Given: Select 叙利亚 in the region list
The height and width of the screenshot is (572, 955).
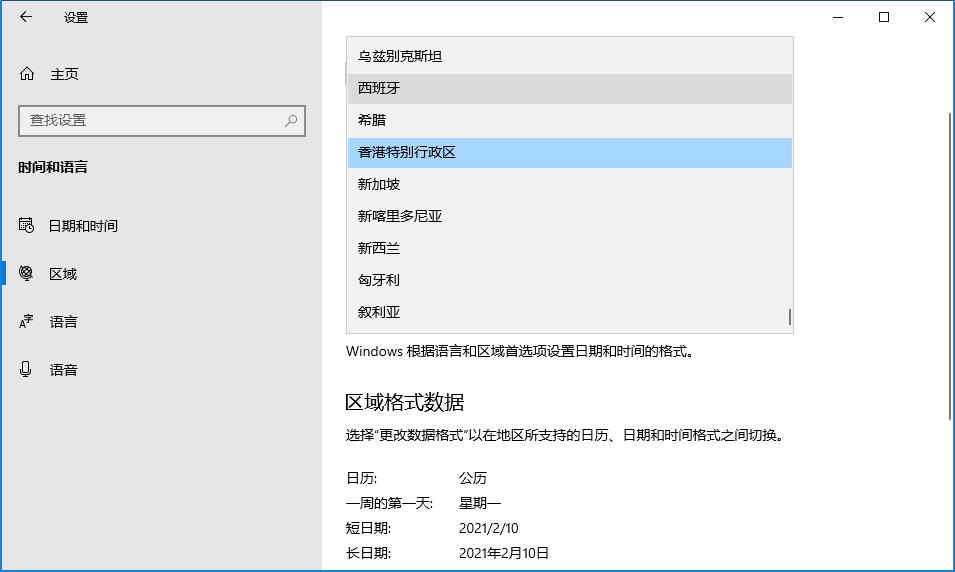Looking at the screenshot, I should [x=569, y=312].
